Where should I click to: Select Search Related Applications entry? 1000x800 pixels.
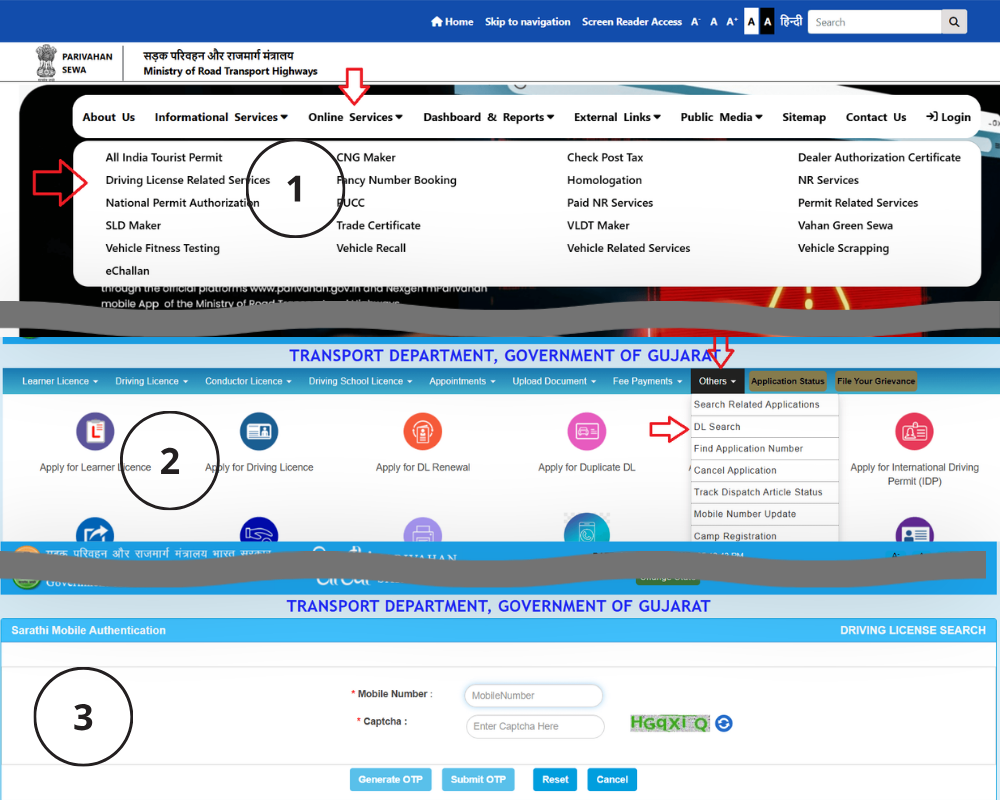coord(764,404)
